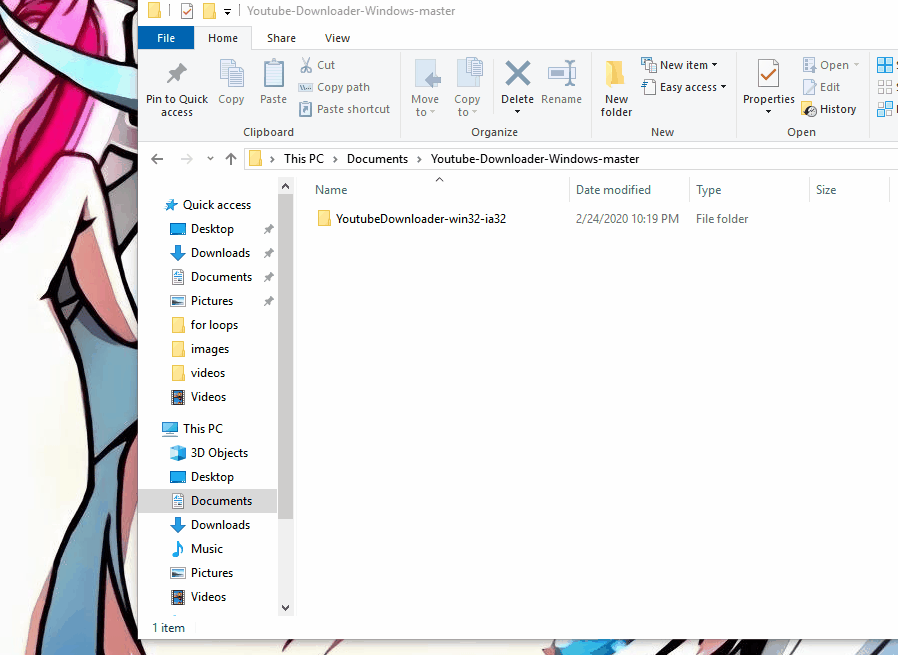
Task: Select highlighted Documents under This PC
Action: pyautogui.click(x=207, y=500)
